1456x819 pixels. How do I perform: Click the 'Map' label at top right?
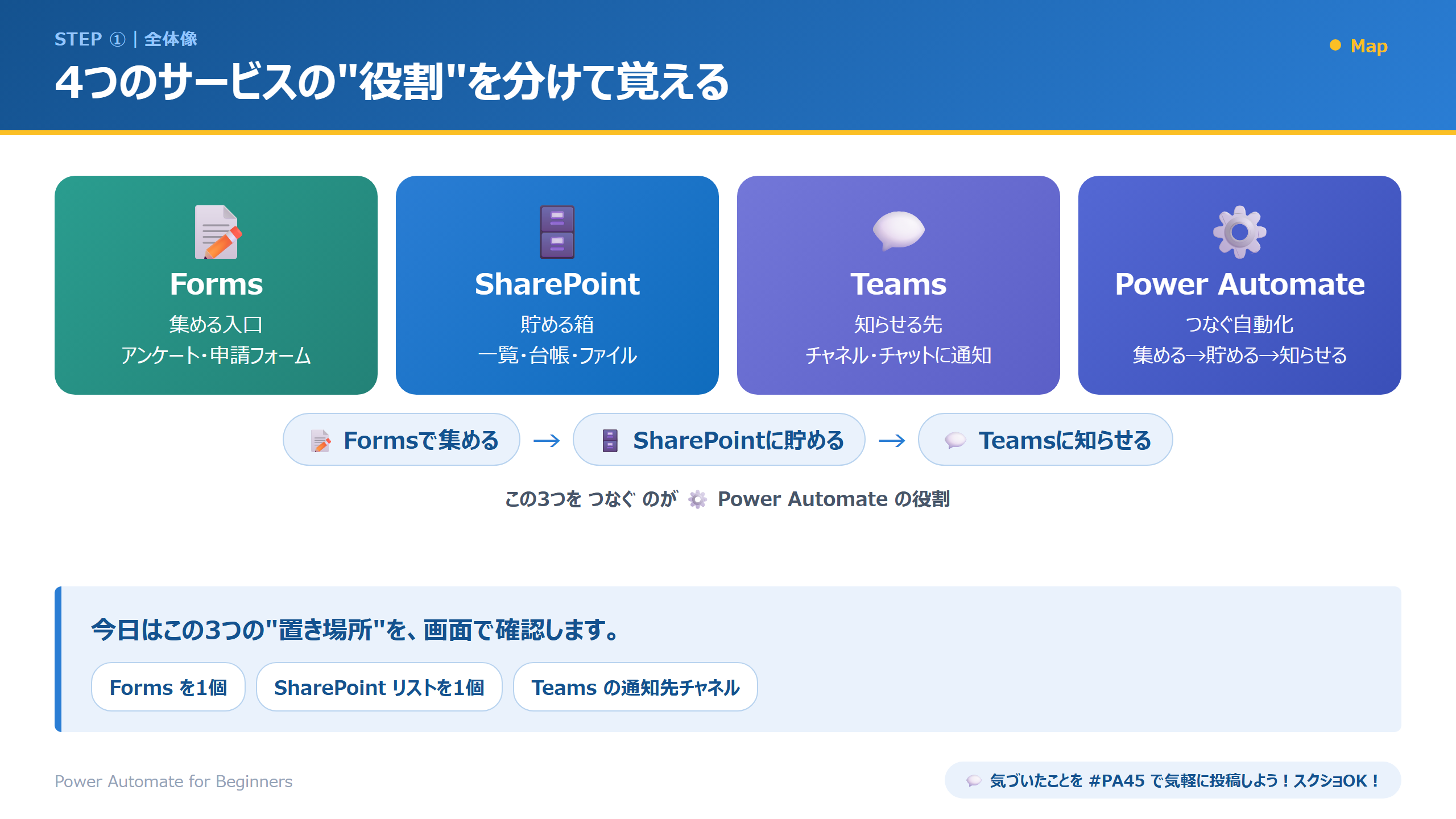coord(1369,45)
